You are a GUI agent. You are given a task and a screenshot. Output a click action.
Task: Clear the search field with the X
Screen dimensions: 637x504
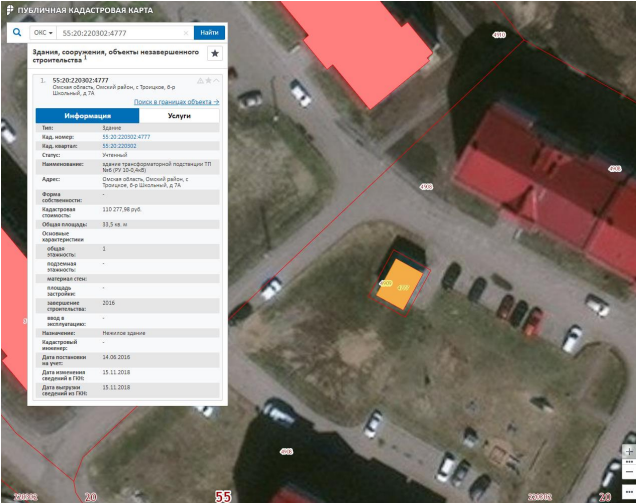pyautogui.click(x=187, y=33)
